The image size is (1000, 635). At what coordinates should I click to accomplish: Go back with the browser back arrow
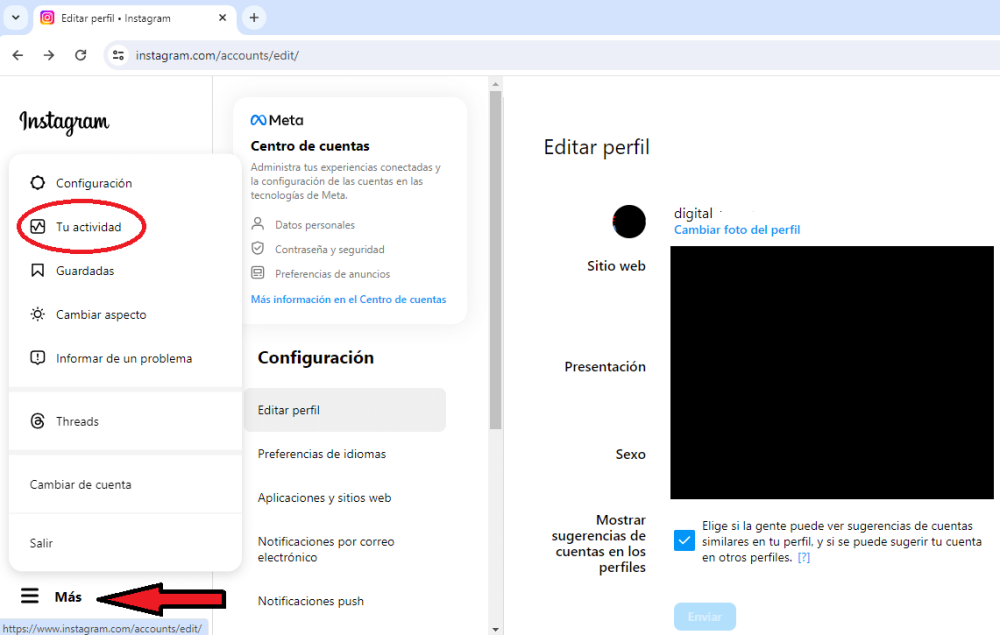18,55
